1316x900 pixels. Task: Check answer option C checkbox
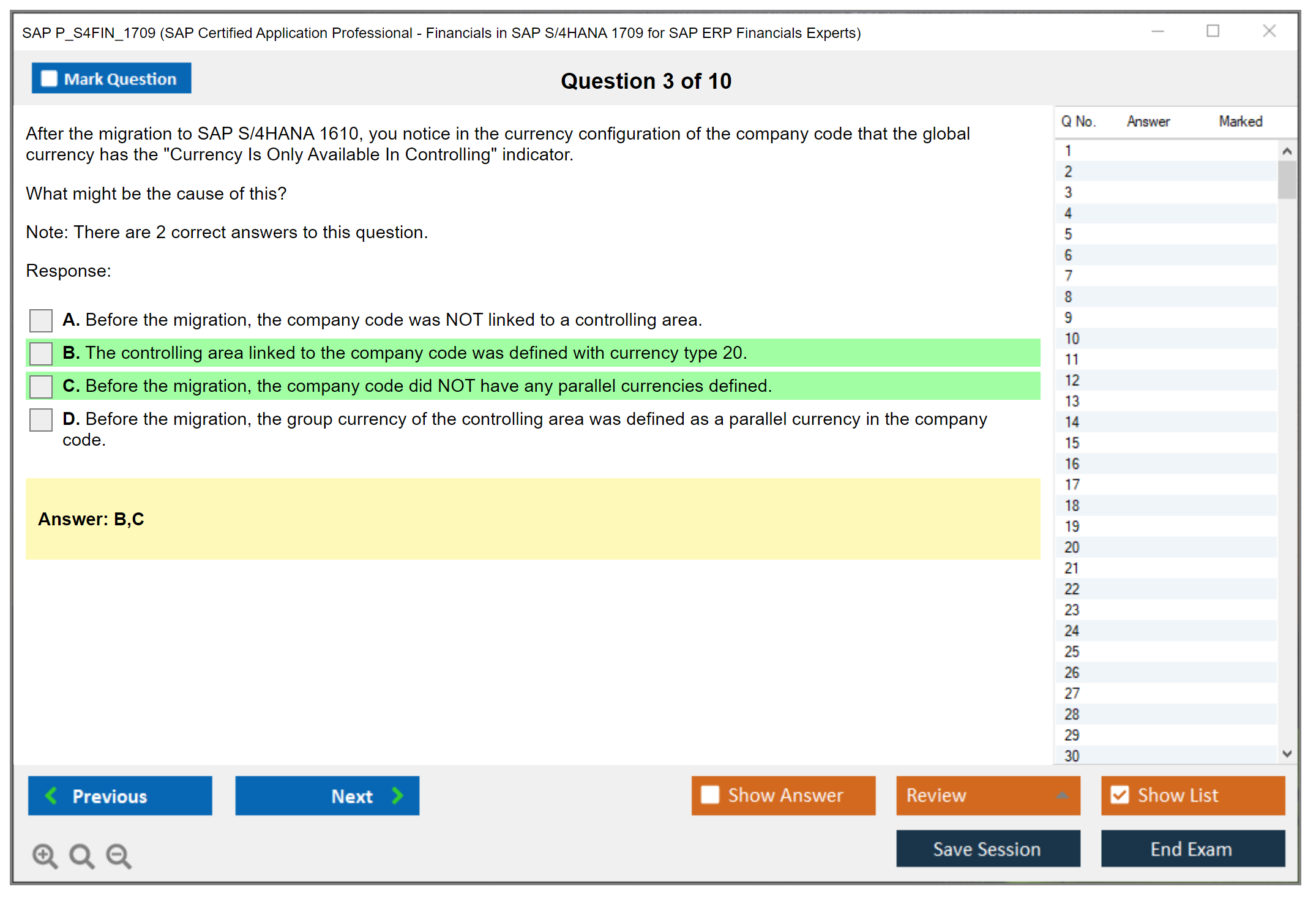coord(41,386)
